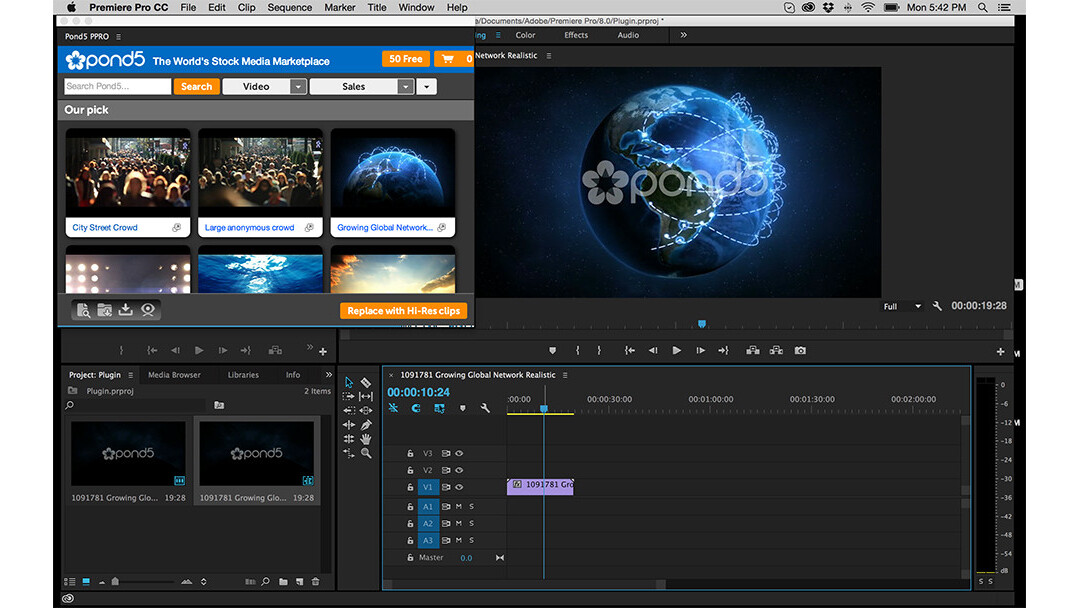
Task: Choose the Pen tool
Action: [366, 425]
